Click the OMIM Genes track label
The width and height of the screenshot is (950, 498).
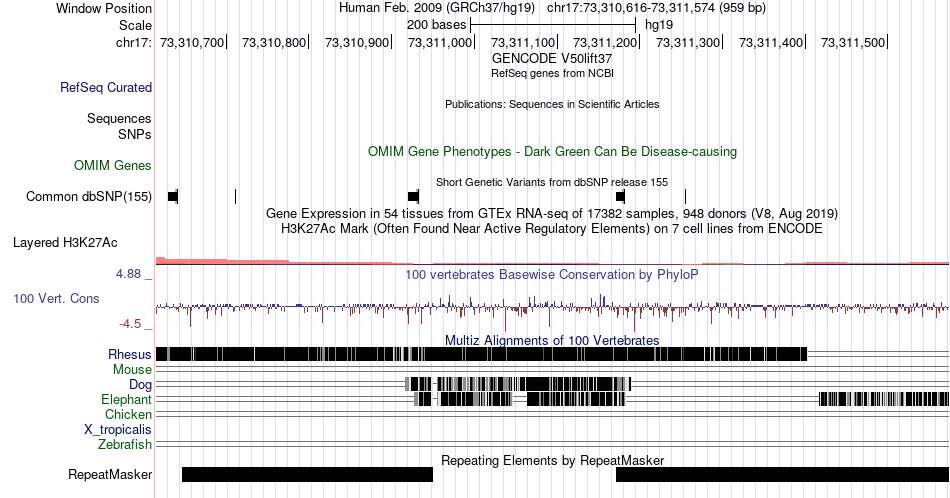click(113, 165)
